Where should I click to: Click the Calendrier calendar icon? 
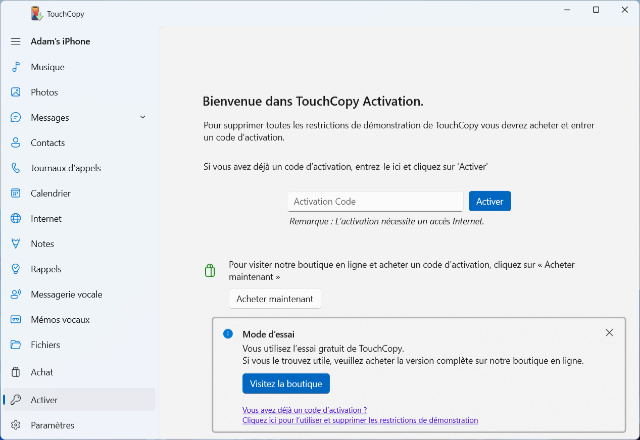16,193
